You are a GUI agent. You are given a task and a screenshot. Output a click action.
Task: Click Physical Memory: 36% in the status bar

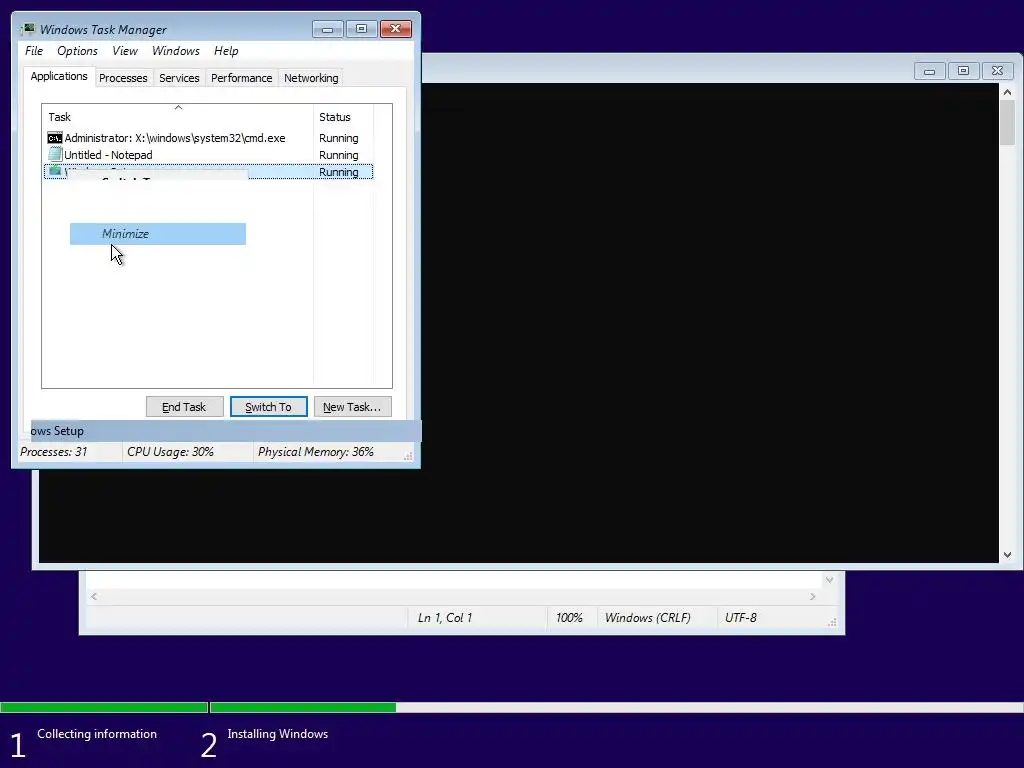[x=315, y=452]
